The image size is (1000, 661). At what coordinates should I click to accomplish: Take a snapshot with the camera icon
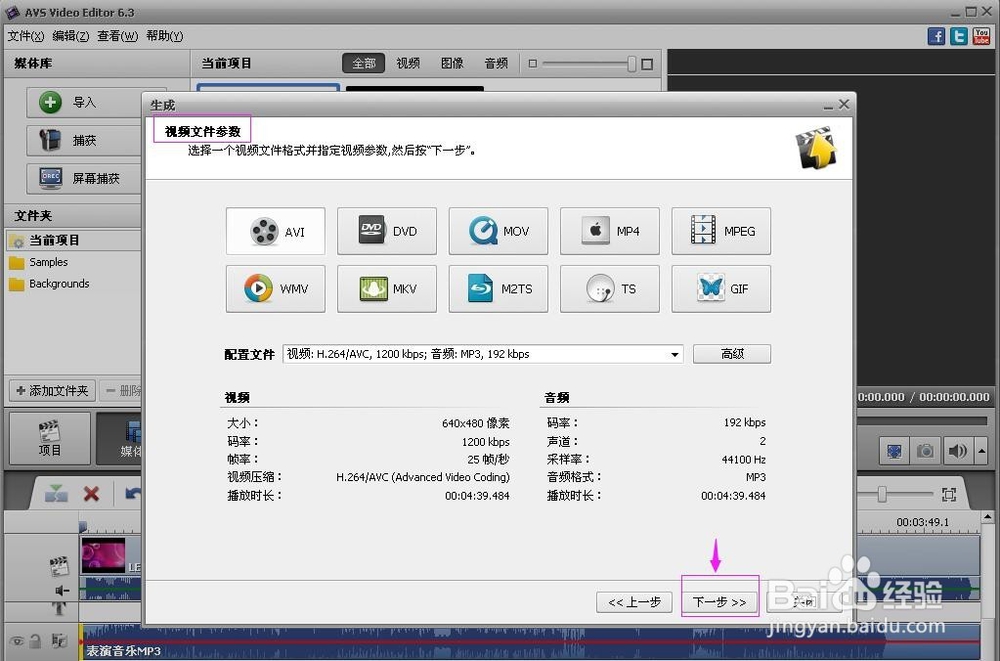tap(925, 451)
